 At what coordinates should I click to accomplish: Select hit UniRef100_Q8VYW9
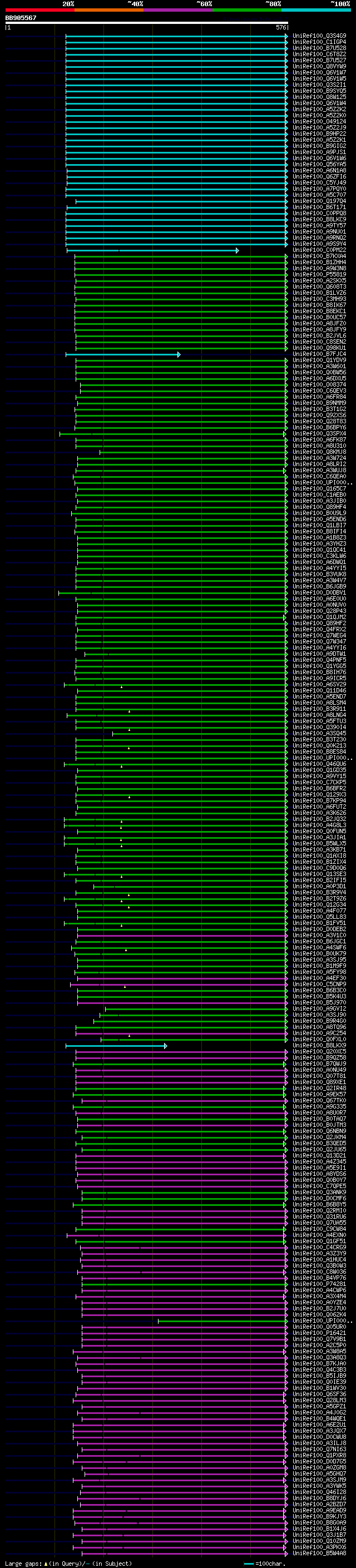click(319, 66)
